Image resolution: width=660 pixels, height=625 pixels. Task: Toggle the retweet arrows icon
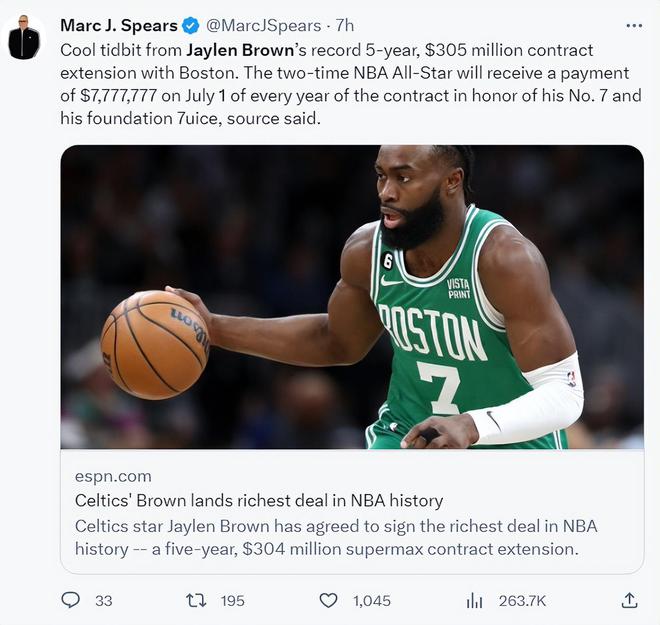click(196, 601)
